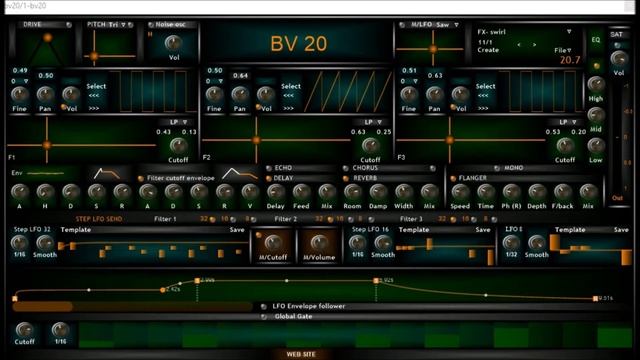The height and width of the screenshot is (360, 640).
Task: Click the reverb Width knob
Action: (404, 192)
